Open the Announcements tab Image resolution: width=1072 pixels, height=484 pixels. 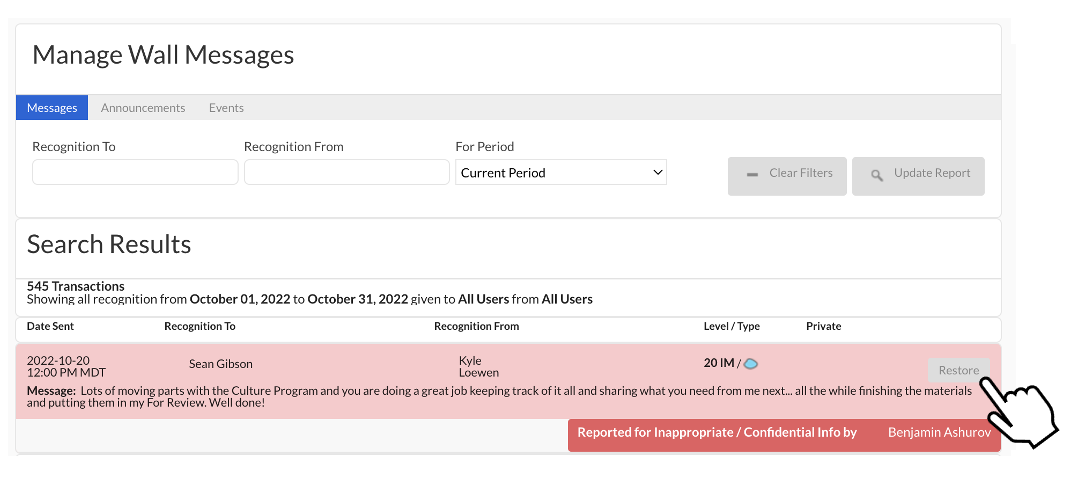click(x=143, y=107)
